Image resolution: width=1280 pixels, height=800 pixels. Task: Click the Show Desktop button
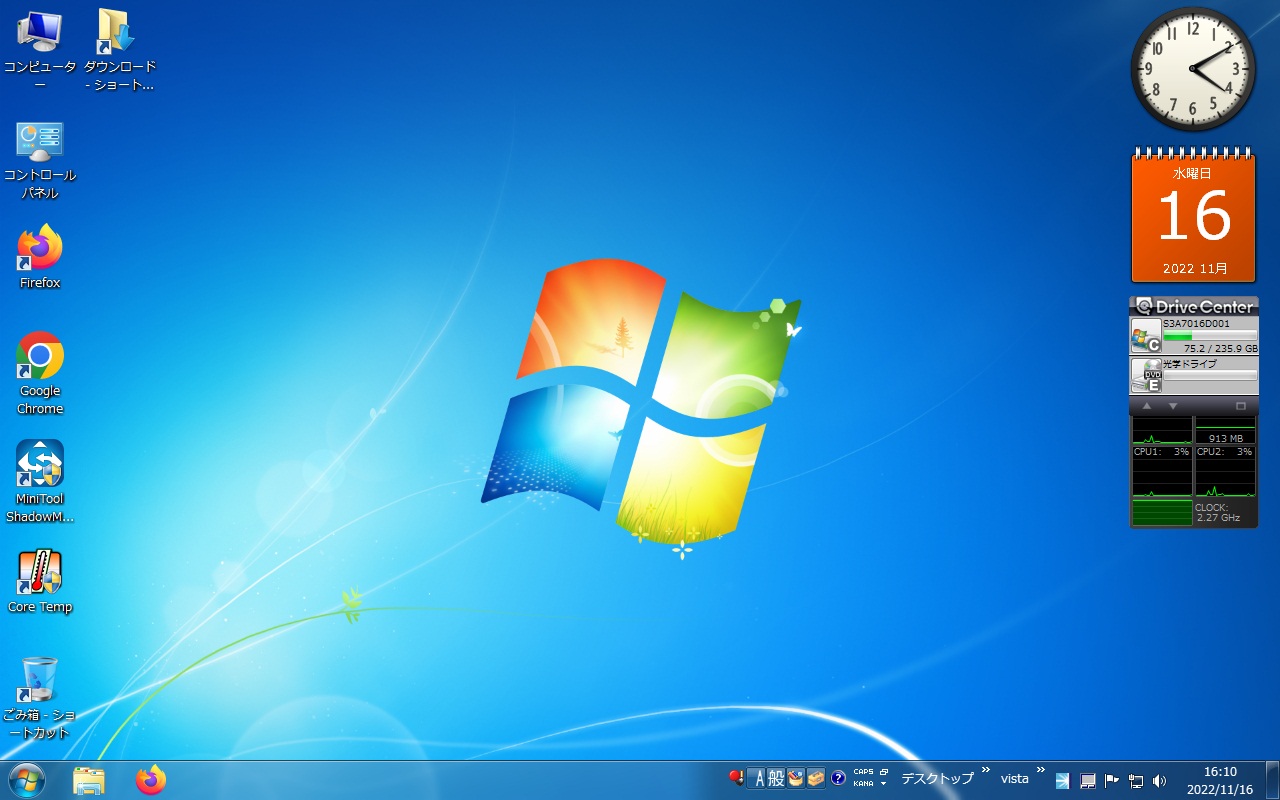pos(1272,780)
